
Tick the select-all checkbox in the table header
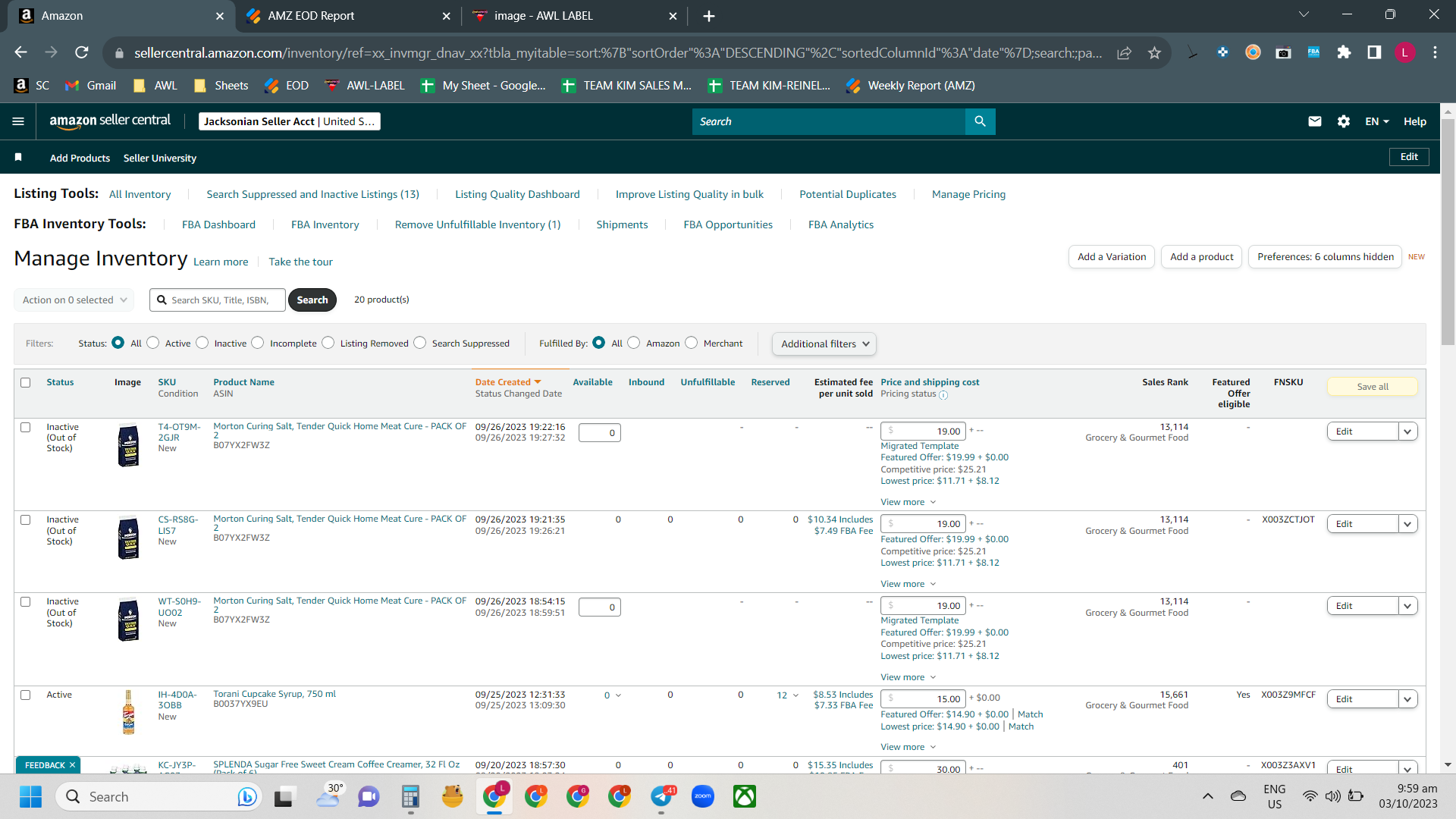(26, 383)
